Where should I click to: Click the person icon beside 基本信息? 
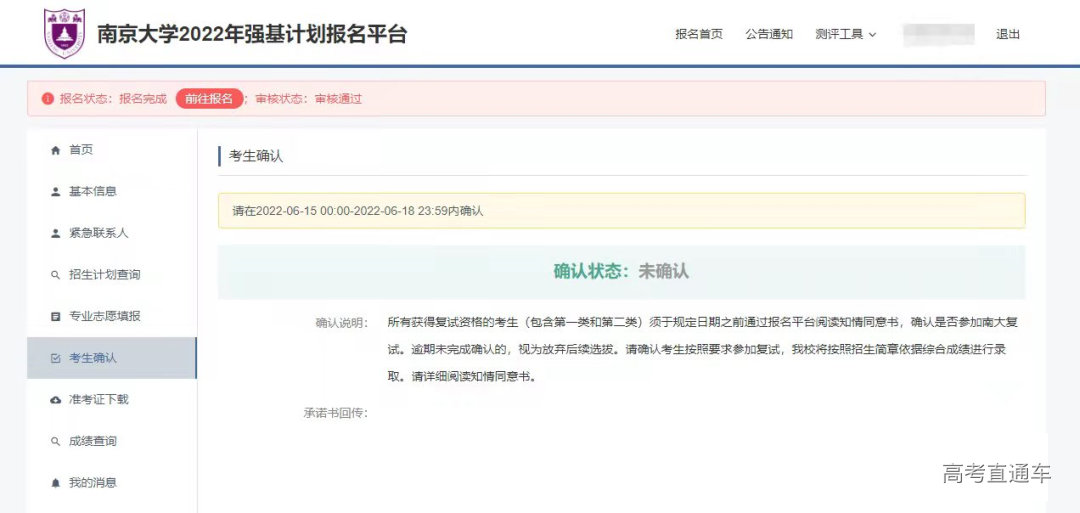point(56,191)
